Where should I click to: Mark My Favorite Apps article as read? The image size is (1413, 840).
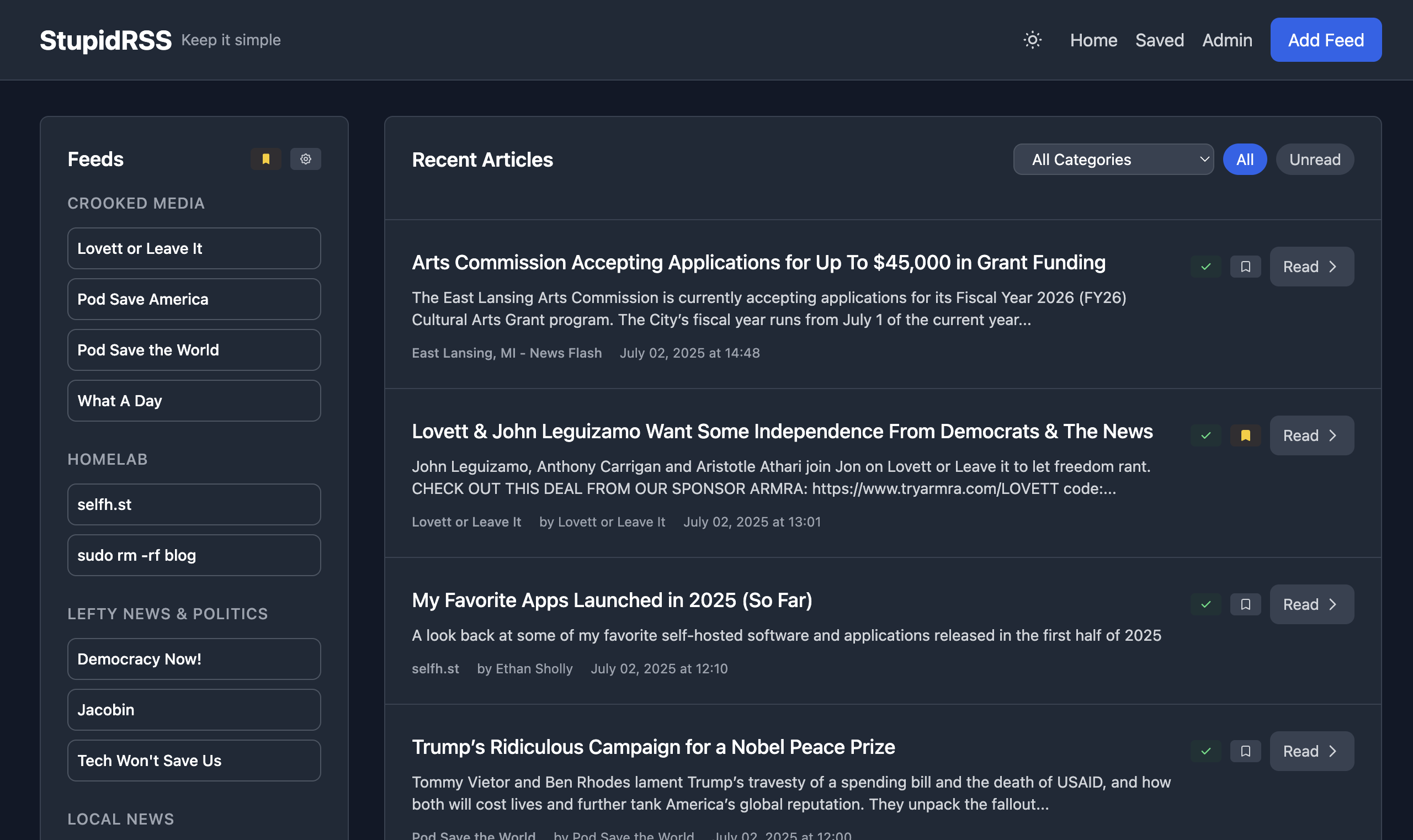click(1206, 604)
